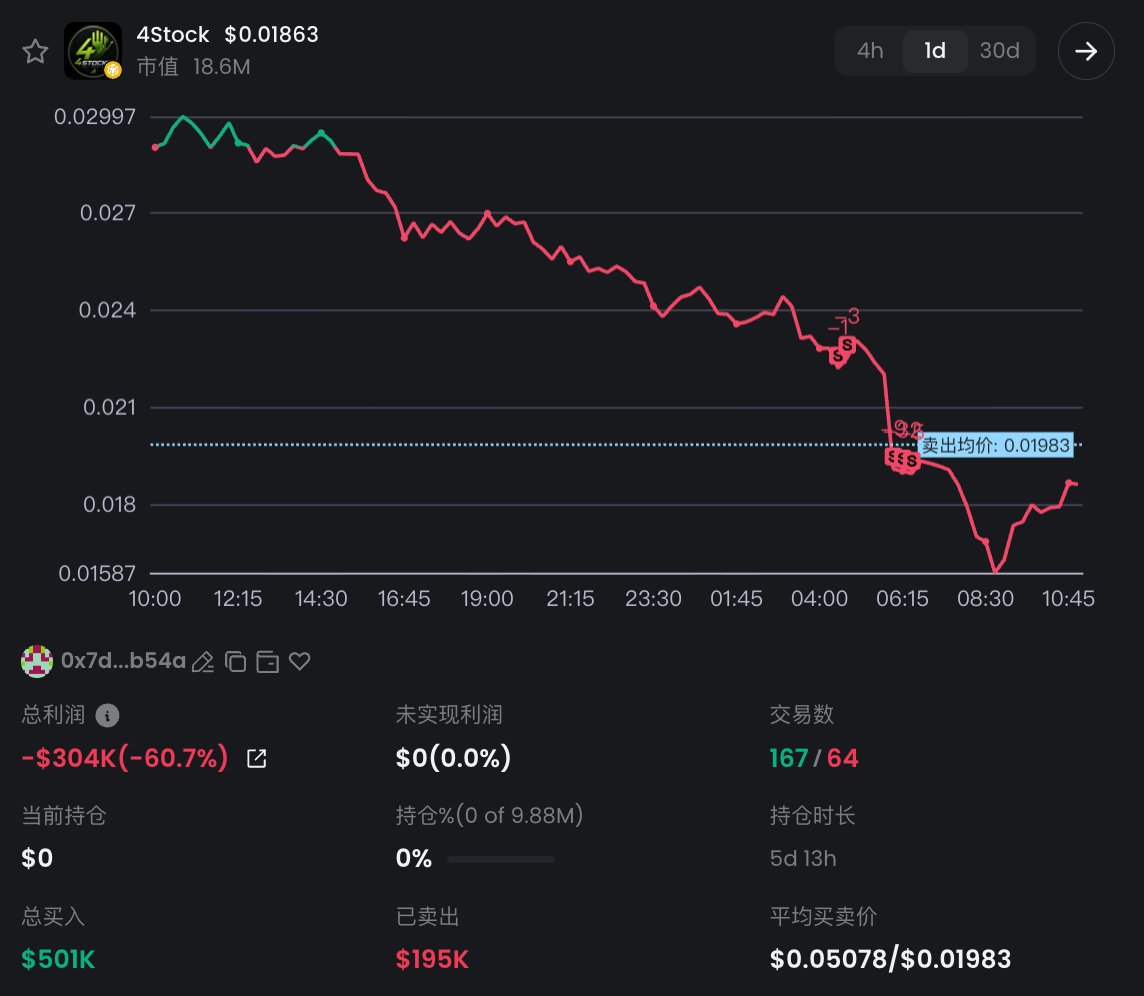Image resolution: width=1144 pixels, height=996 pixels.
Task: Switch chart to 30d timeframe
Action: [1000, 50]
